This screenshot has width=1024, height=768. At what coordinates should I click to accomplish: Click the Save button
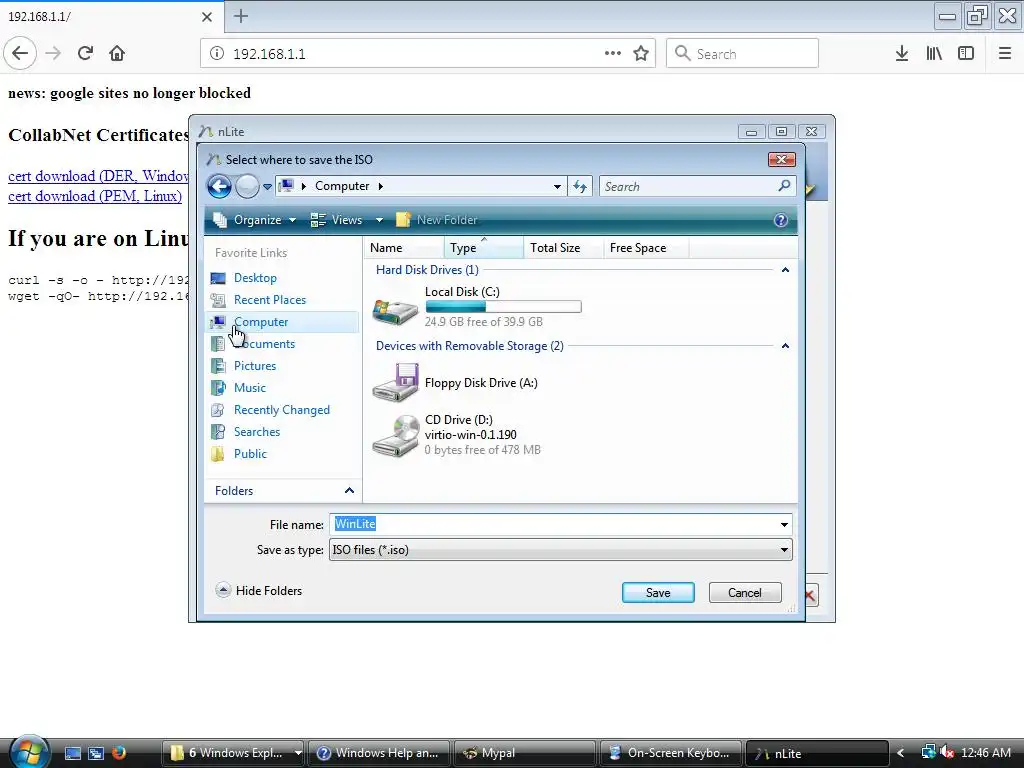coord(658,592)
